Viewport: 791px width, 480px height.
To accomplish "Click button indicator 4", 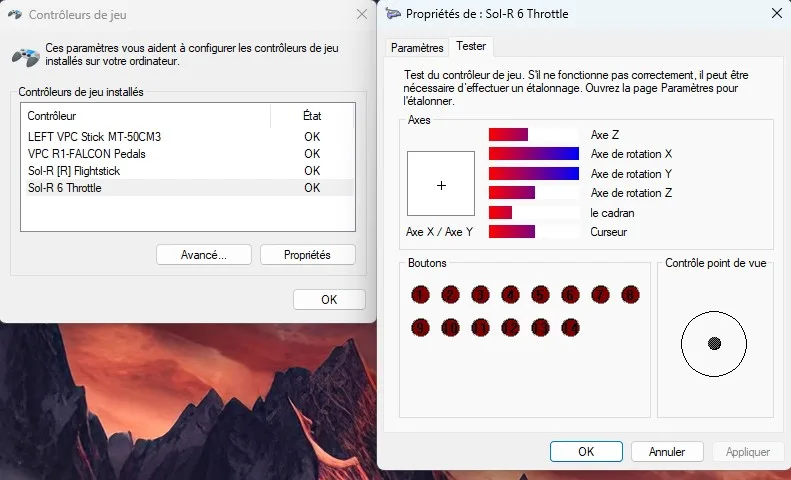I will click(511, 295).
